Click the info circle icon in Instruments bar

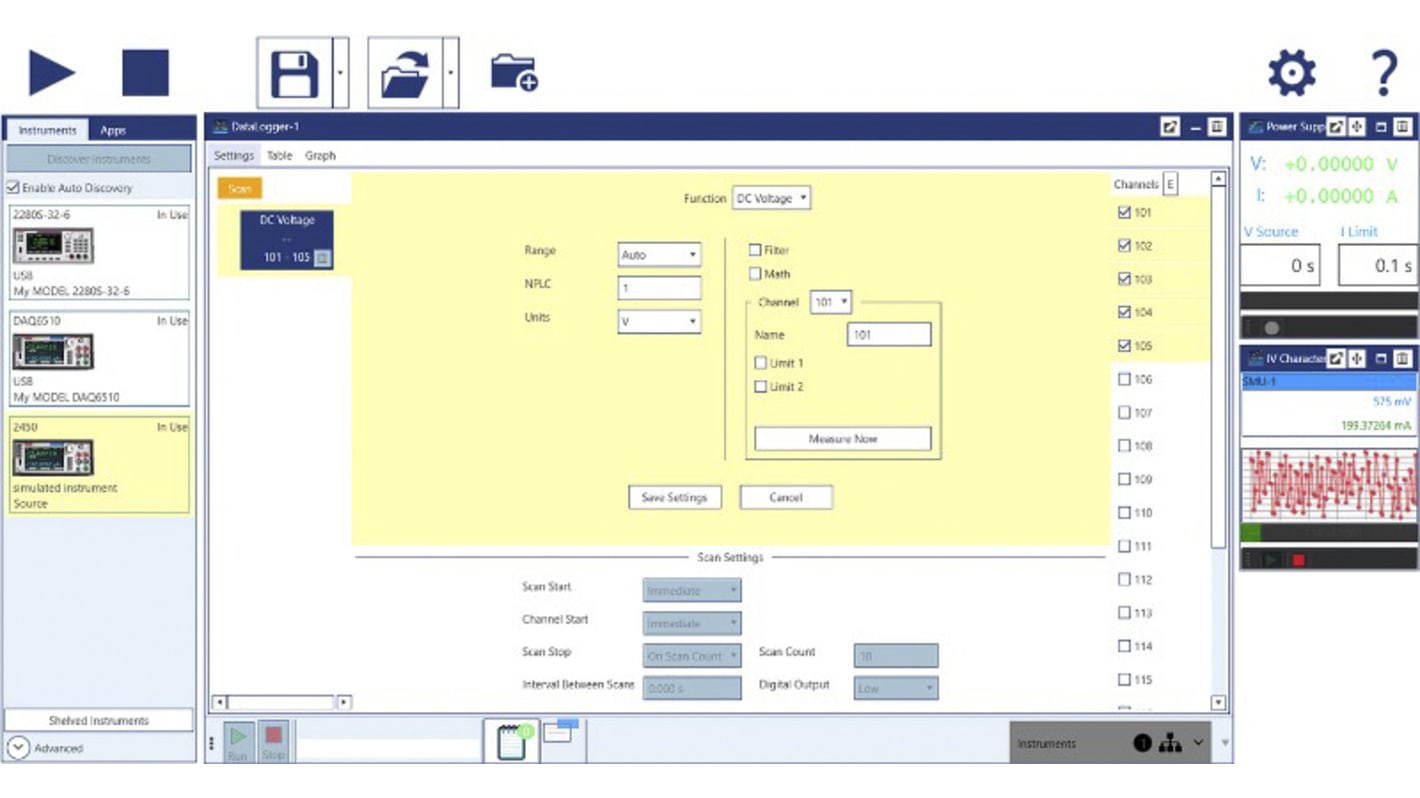tap(1143, 743)
